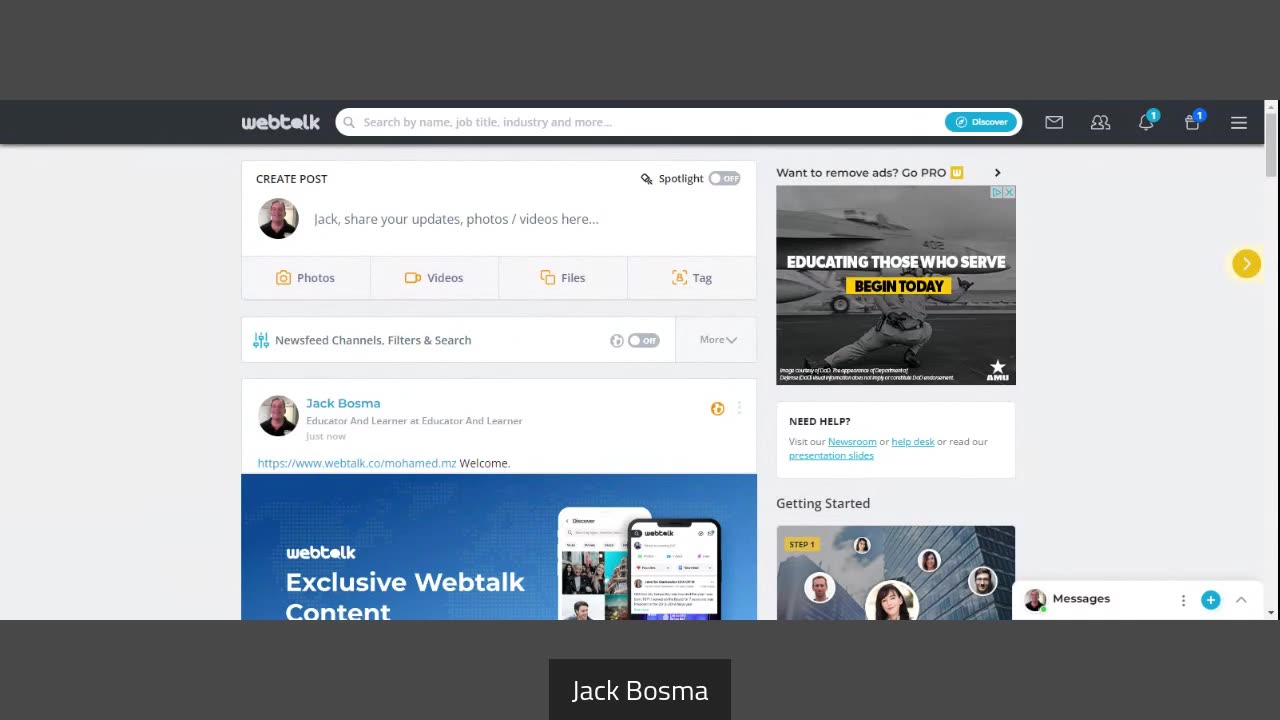The height and width of the screenshot is (720, 1280).
Task: Click the AdChoices icon on the ad
Action: pyautogui.click(x=996, y=192)
